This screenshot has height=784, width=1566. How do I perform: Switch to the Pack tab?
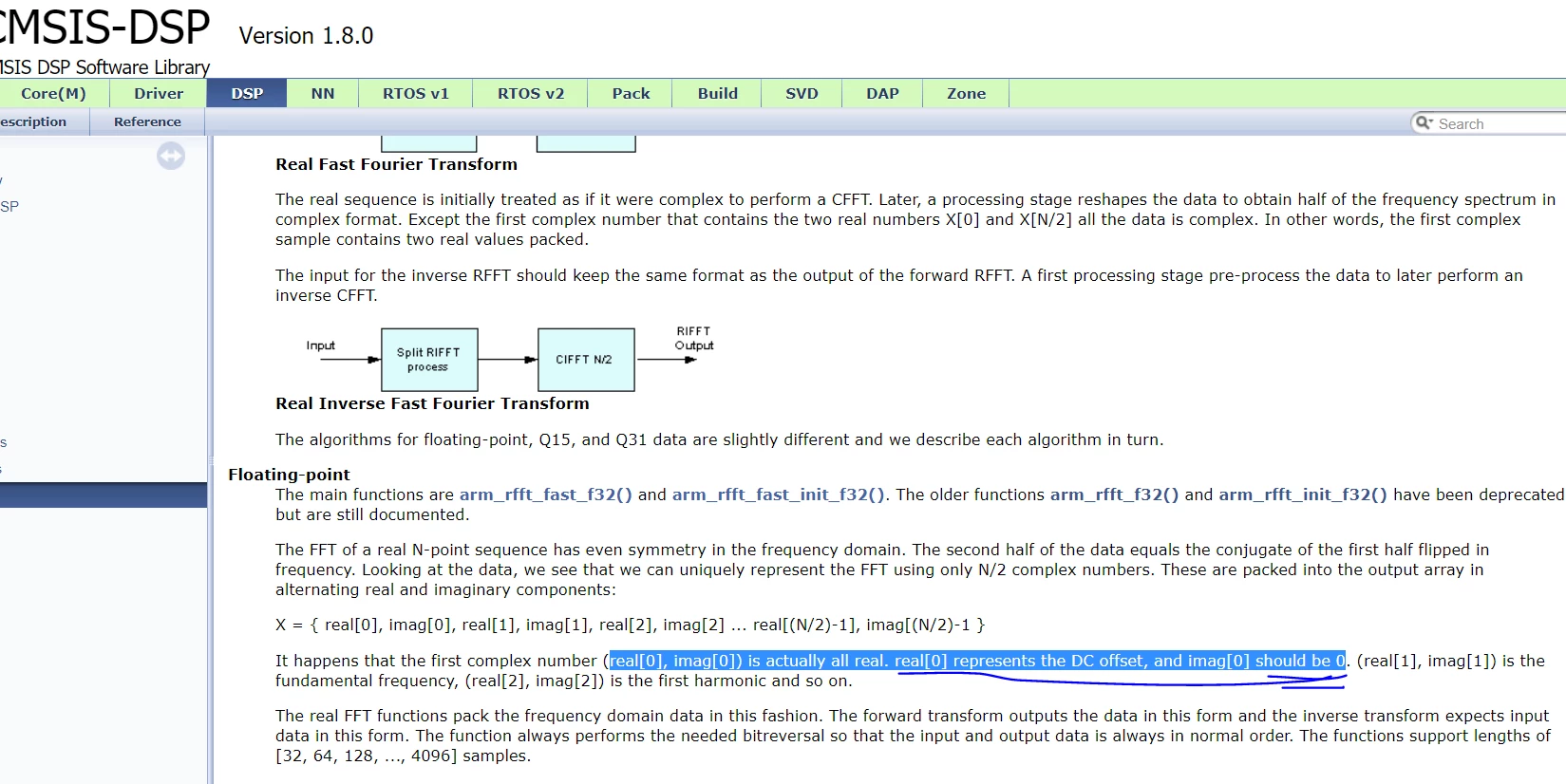(x=631, y=93)
